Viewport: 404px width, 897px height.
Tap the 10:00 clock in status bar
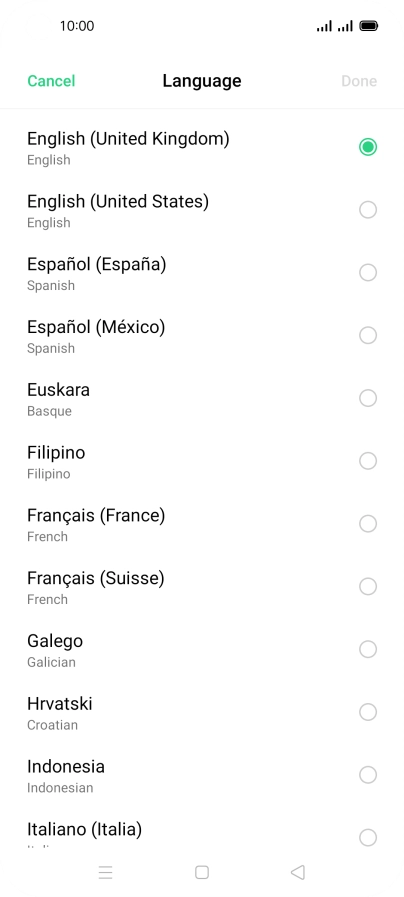(x=77, y=26)
